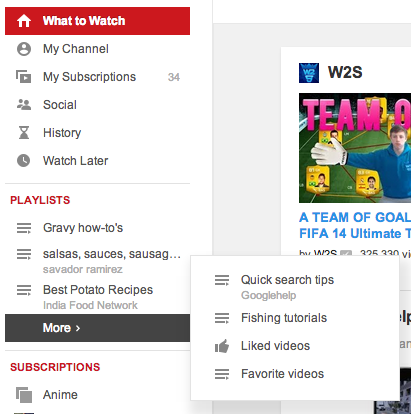Image resolution: width=411 pixels, height=414 pixels.
Task: Expand the More playlists flyout
Action: tap(97, 328)
